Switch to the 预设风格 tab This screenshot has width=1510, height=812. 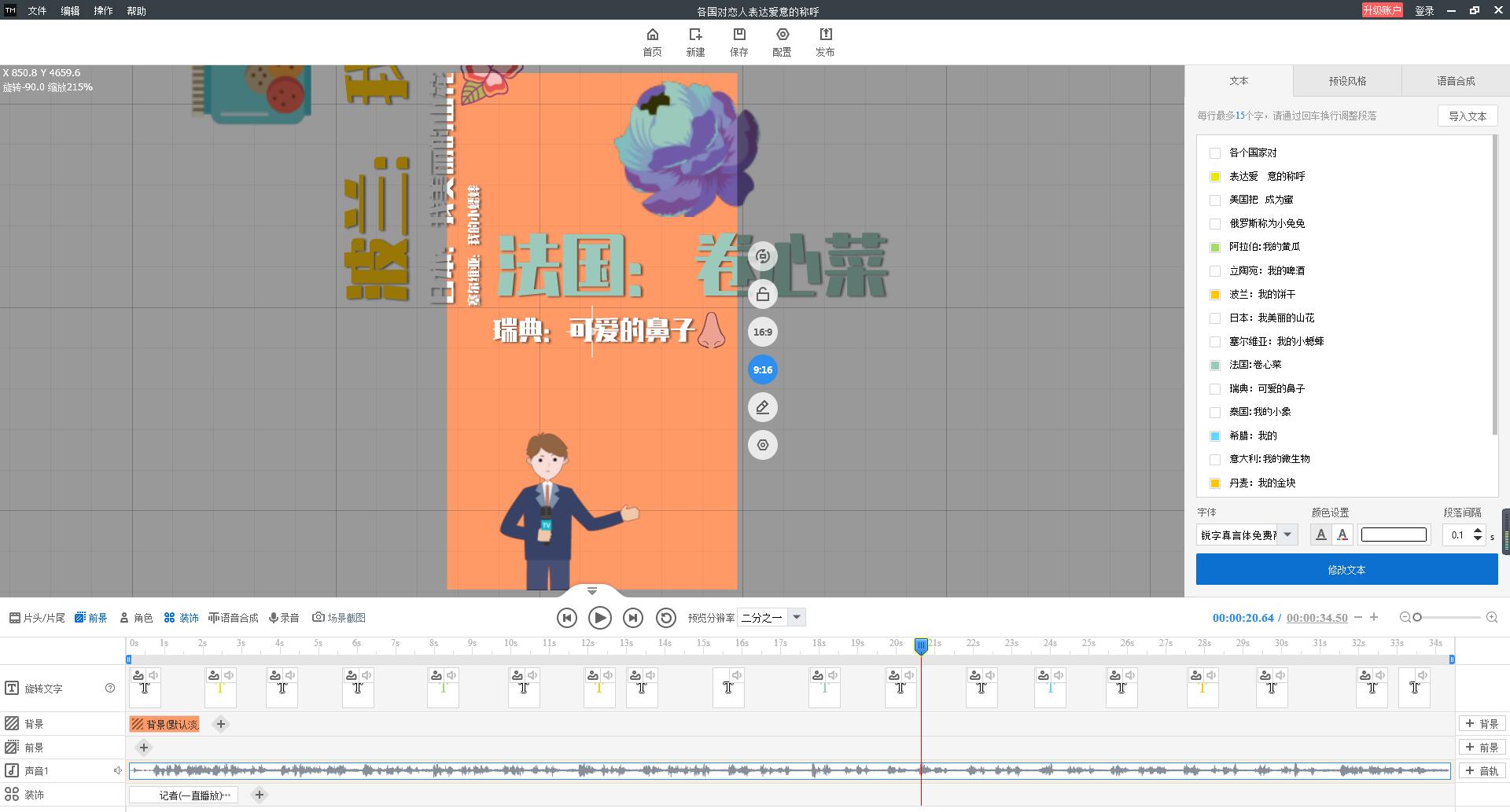click(1347, 81)
